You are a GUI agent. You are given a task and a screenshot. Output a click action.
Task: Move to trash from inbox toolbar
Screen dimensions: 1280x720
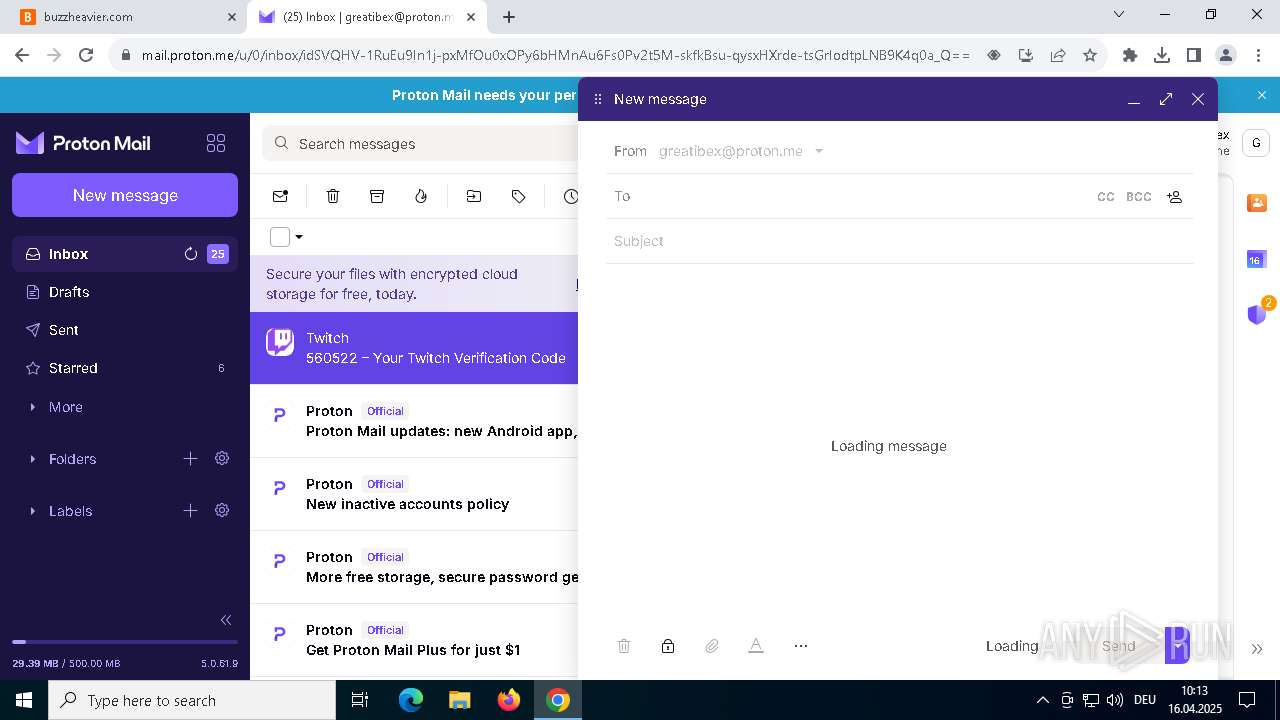click(x=333, y=196)
